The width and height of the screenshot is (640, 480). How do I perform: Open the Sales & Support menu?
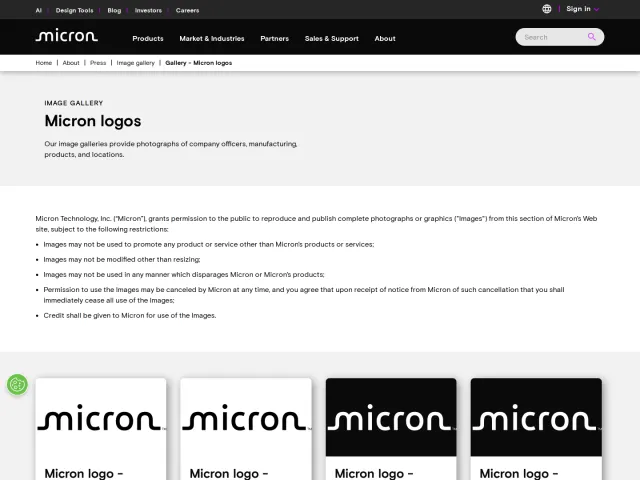tap(332, 38)
